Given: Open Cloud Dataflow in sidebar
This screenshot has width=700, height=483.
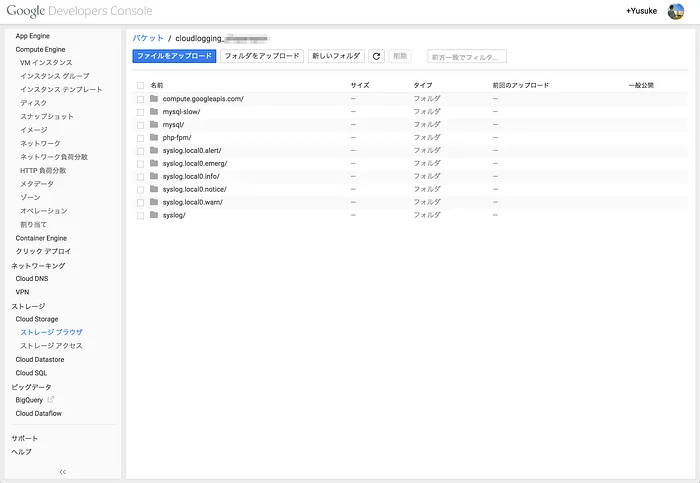Looking at the screenshot, I should click(38, 413).
